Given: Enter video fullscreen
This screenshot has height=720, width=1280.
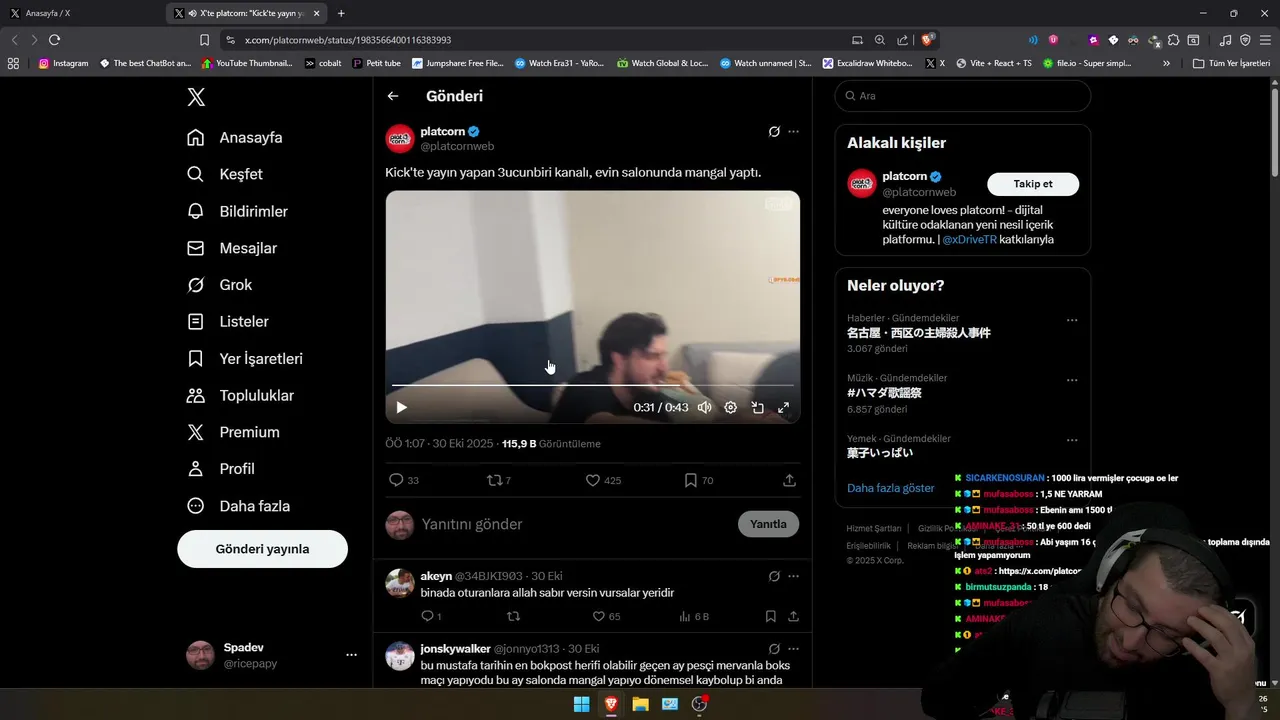Looking at the screenshot, I should pos(784,407).
